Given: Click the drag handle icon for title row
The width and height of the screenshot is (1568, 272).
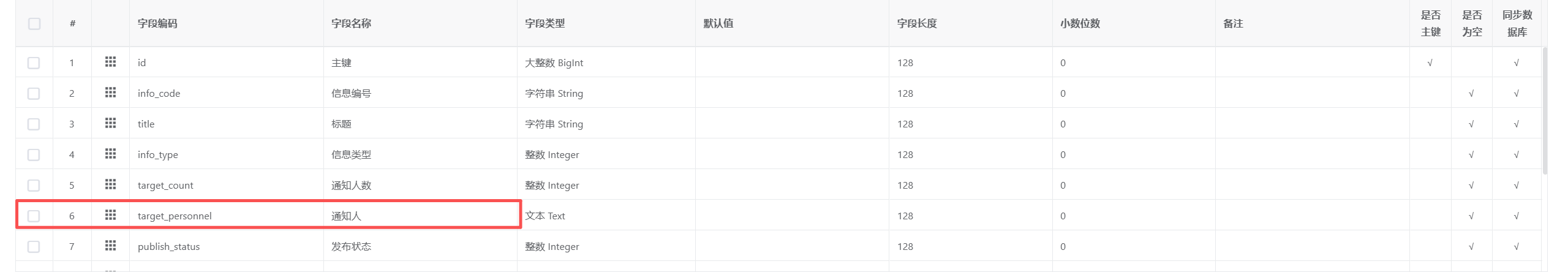Looking at the screenshot, I should 110,123.
